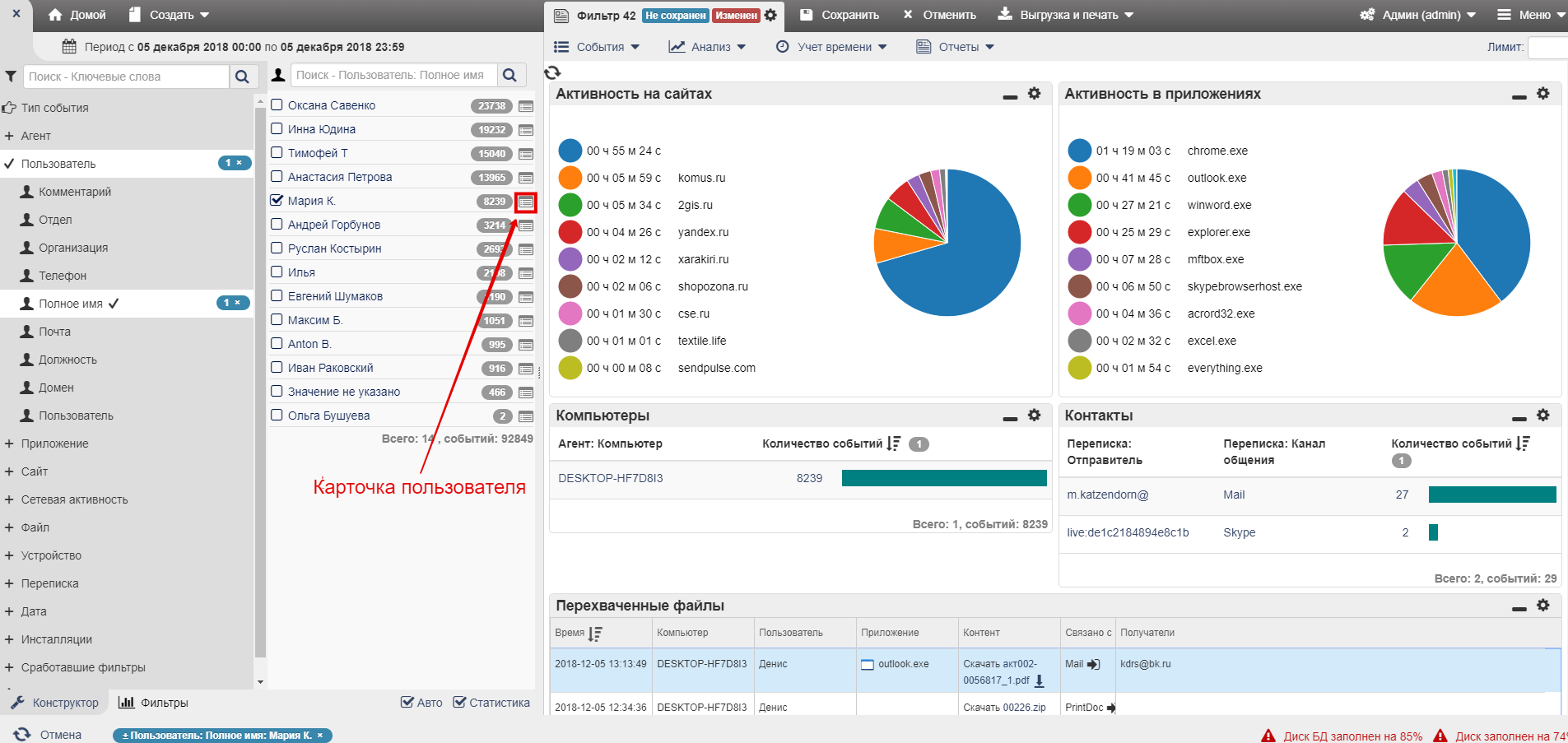The width and height of the screenshot is (1568, 743).
Task: Open the Админ (admin) dropdown
Action: click(x=1418, y=15)
